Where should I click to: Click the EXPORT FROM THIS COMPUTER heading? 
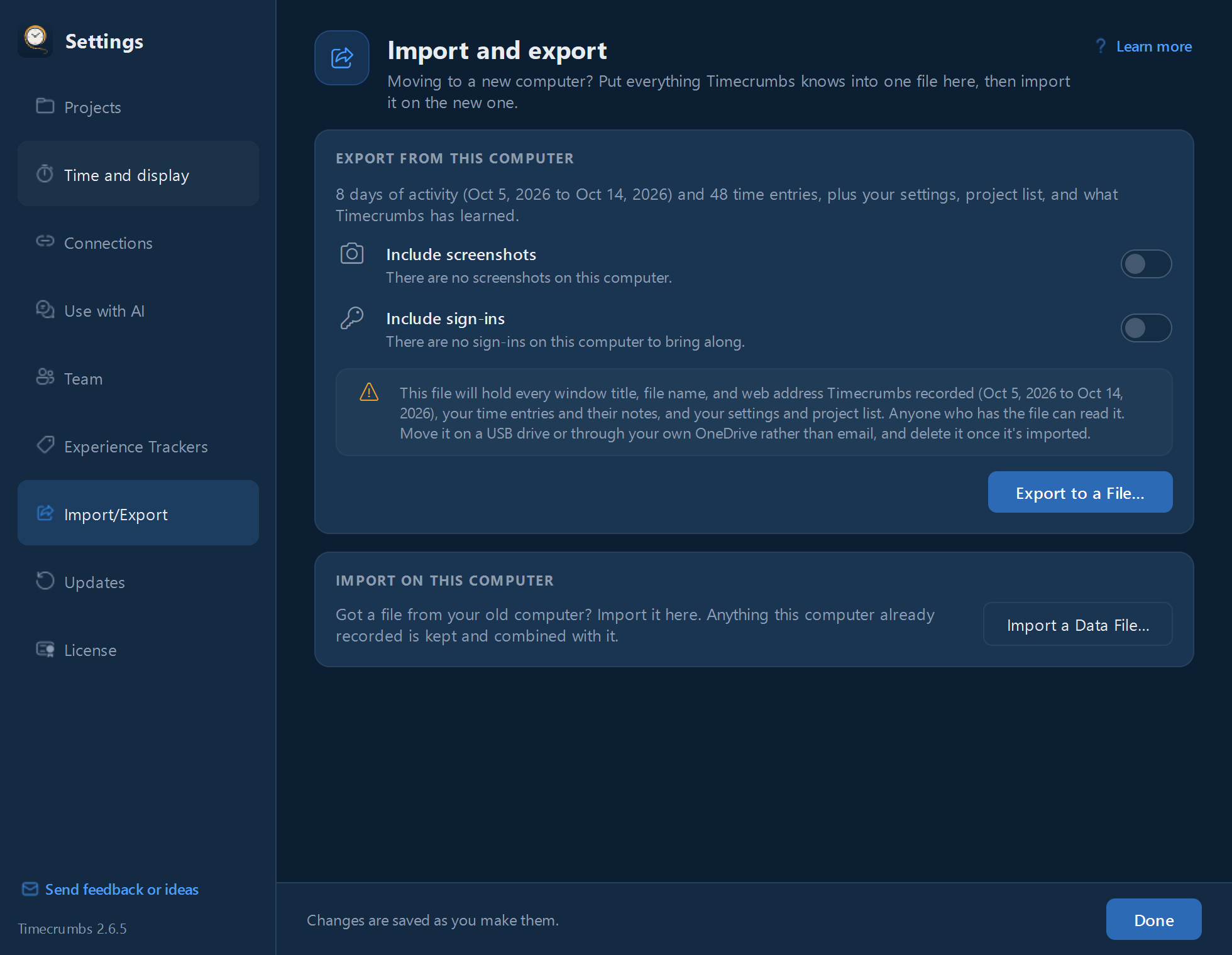(454, 158)
